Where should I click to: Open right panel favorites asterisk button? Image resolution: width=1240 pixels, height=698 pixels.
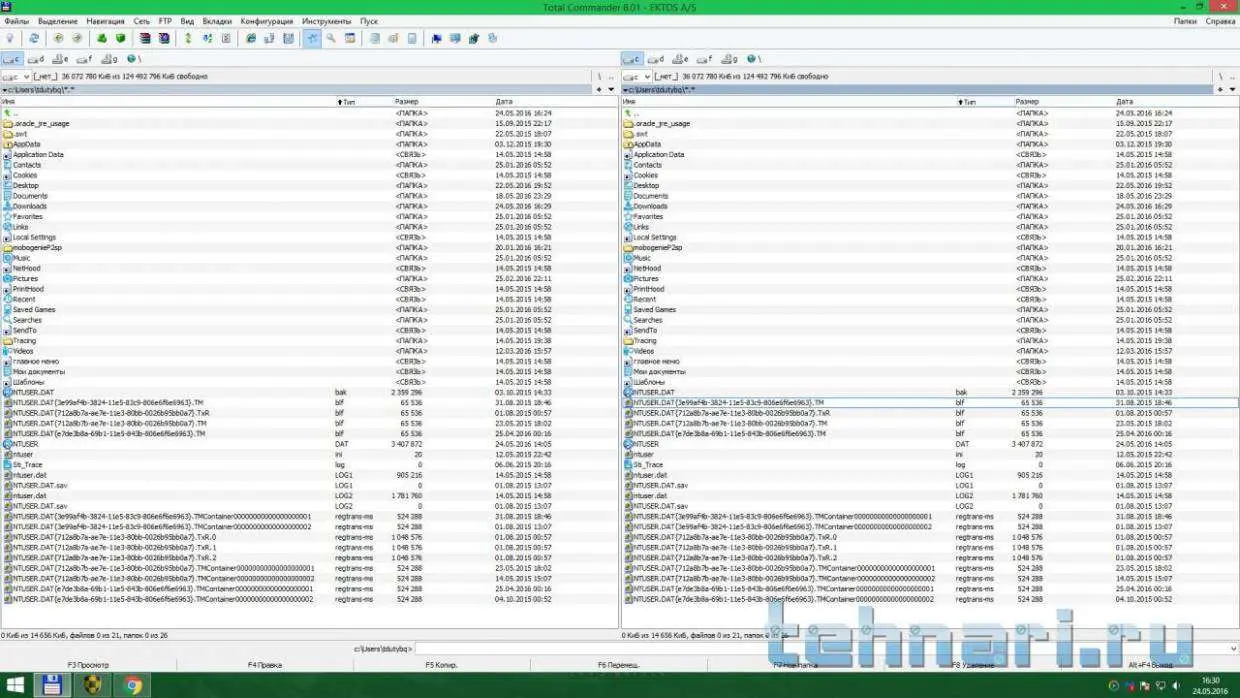pos(1221,89)
